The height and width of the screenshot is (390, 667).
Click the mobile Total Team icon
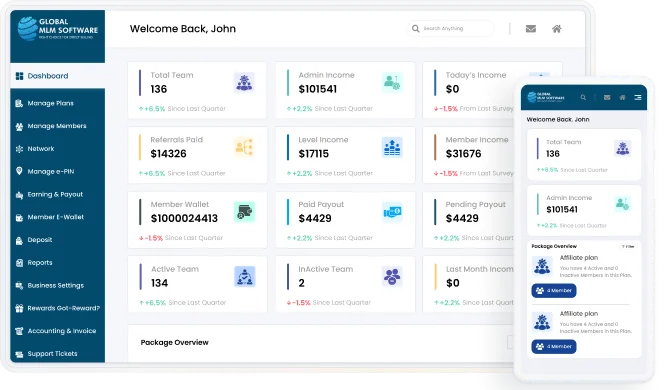pos(623,148)
